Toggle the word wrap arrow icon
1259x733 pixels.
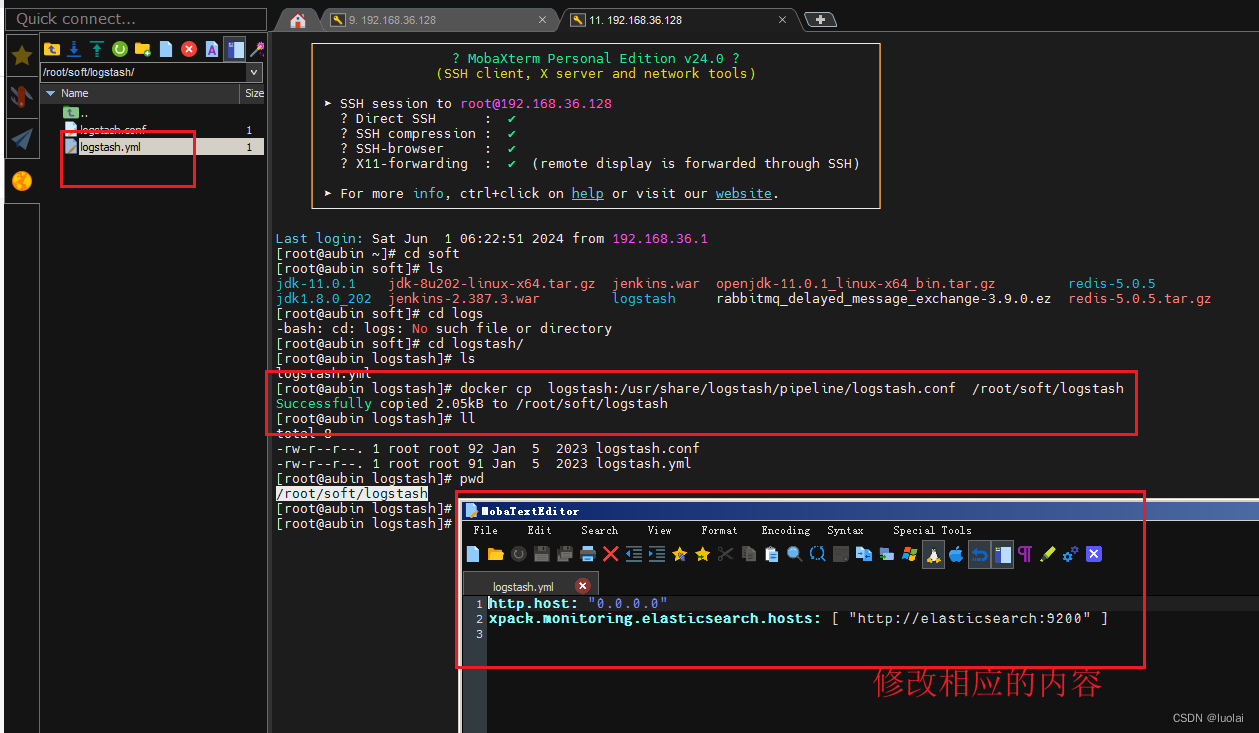979,554
